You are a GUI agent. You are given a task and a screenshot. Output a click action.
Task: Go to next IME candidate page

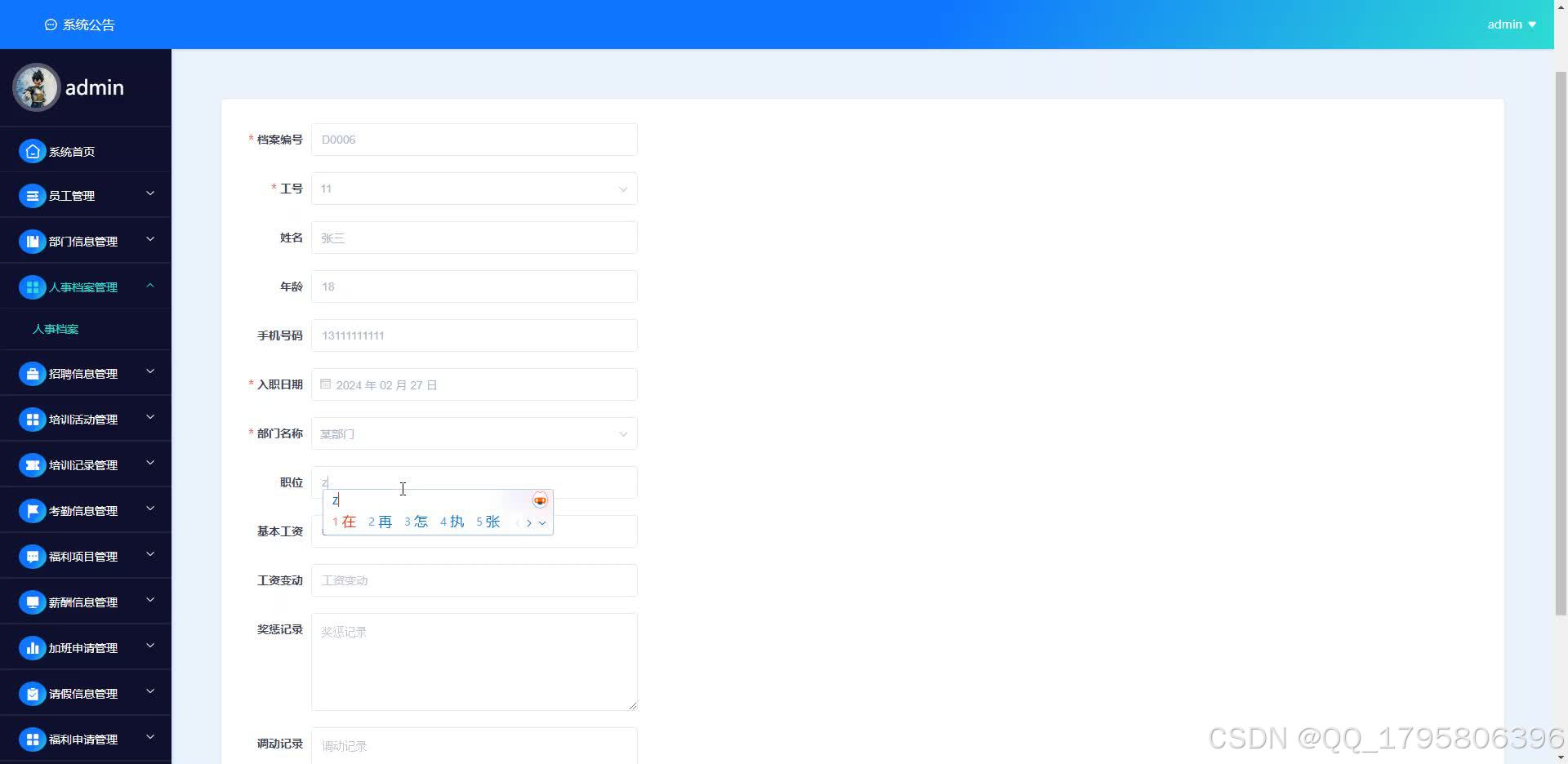click(x=529, y=522)
